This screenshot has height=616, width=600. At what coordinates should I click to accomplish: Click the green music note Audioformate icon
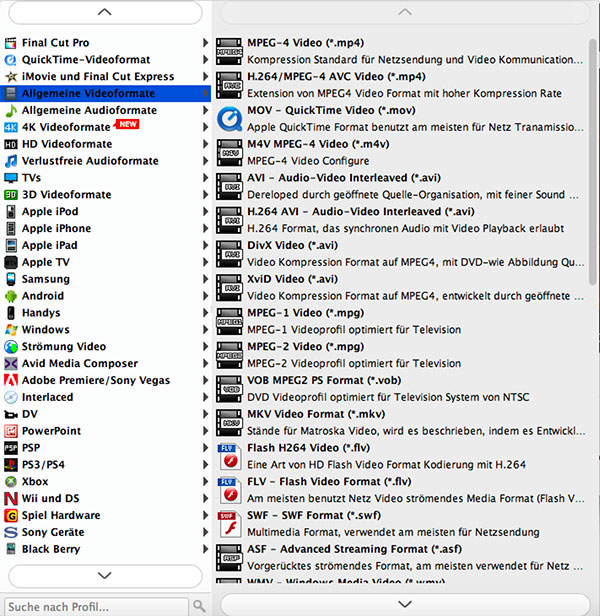(x=11, y=110)
